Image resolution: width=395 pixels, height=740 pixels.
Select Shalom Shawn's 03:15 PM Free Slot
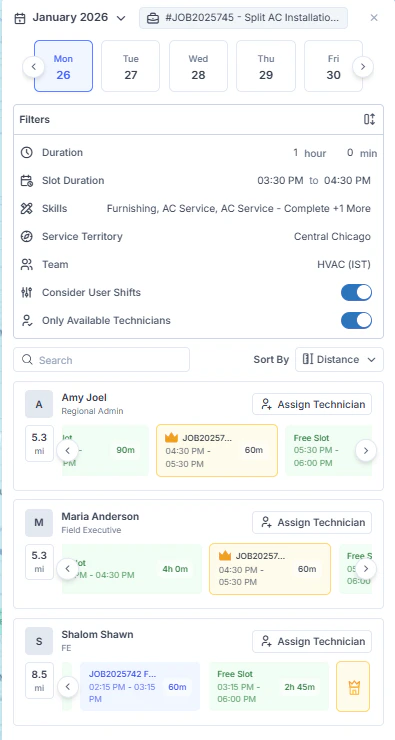click(269, 687)
